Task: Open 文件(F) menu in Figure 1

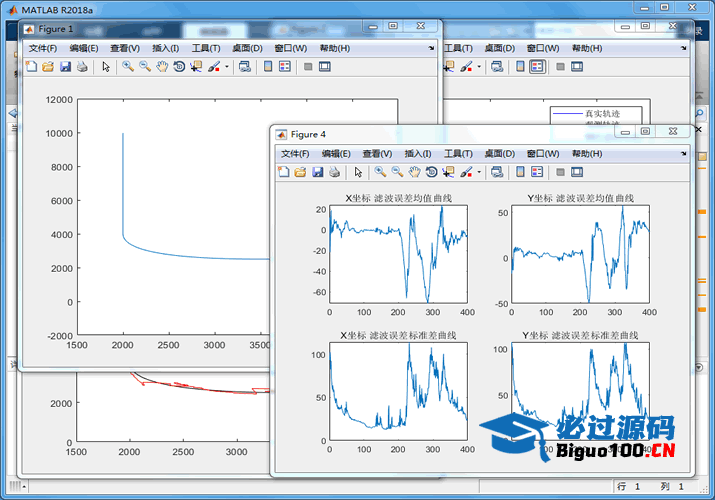Action: 43,48
